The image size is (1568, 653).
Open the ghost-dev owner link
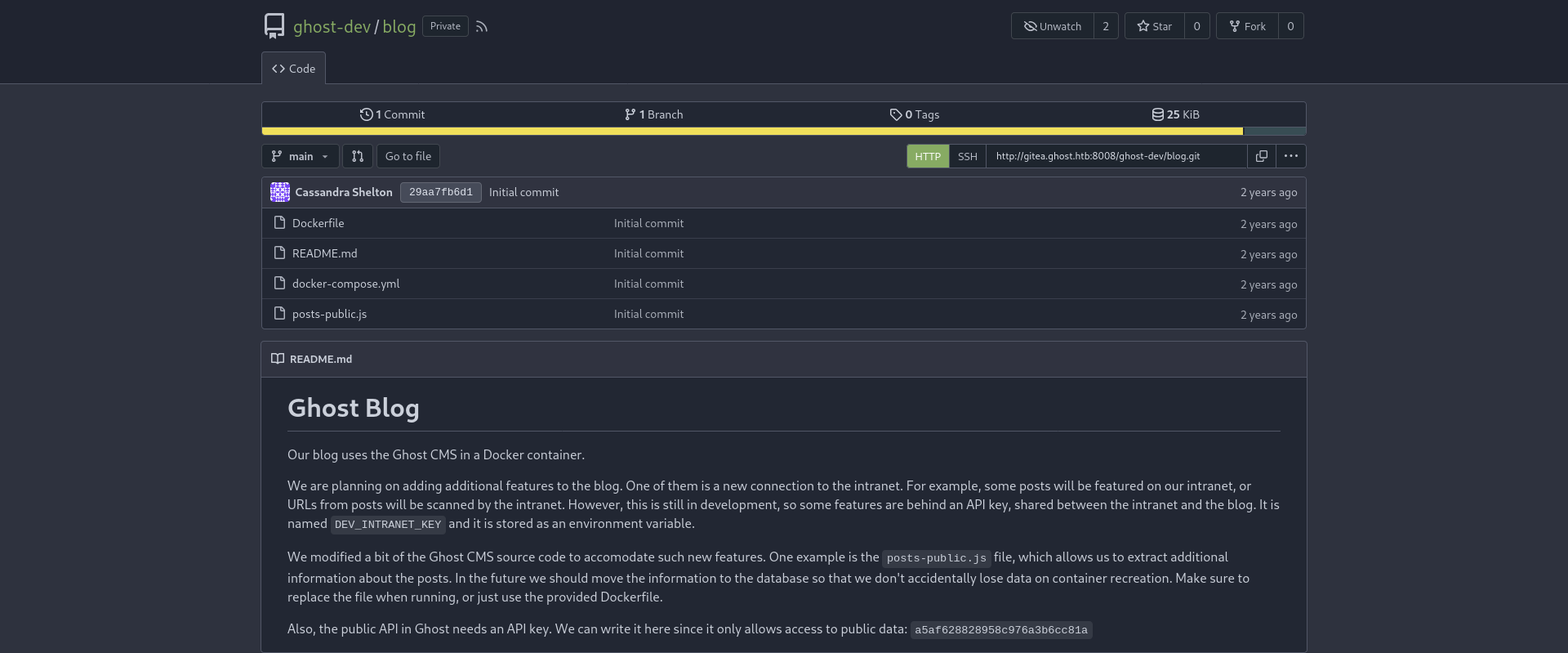332,26
